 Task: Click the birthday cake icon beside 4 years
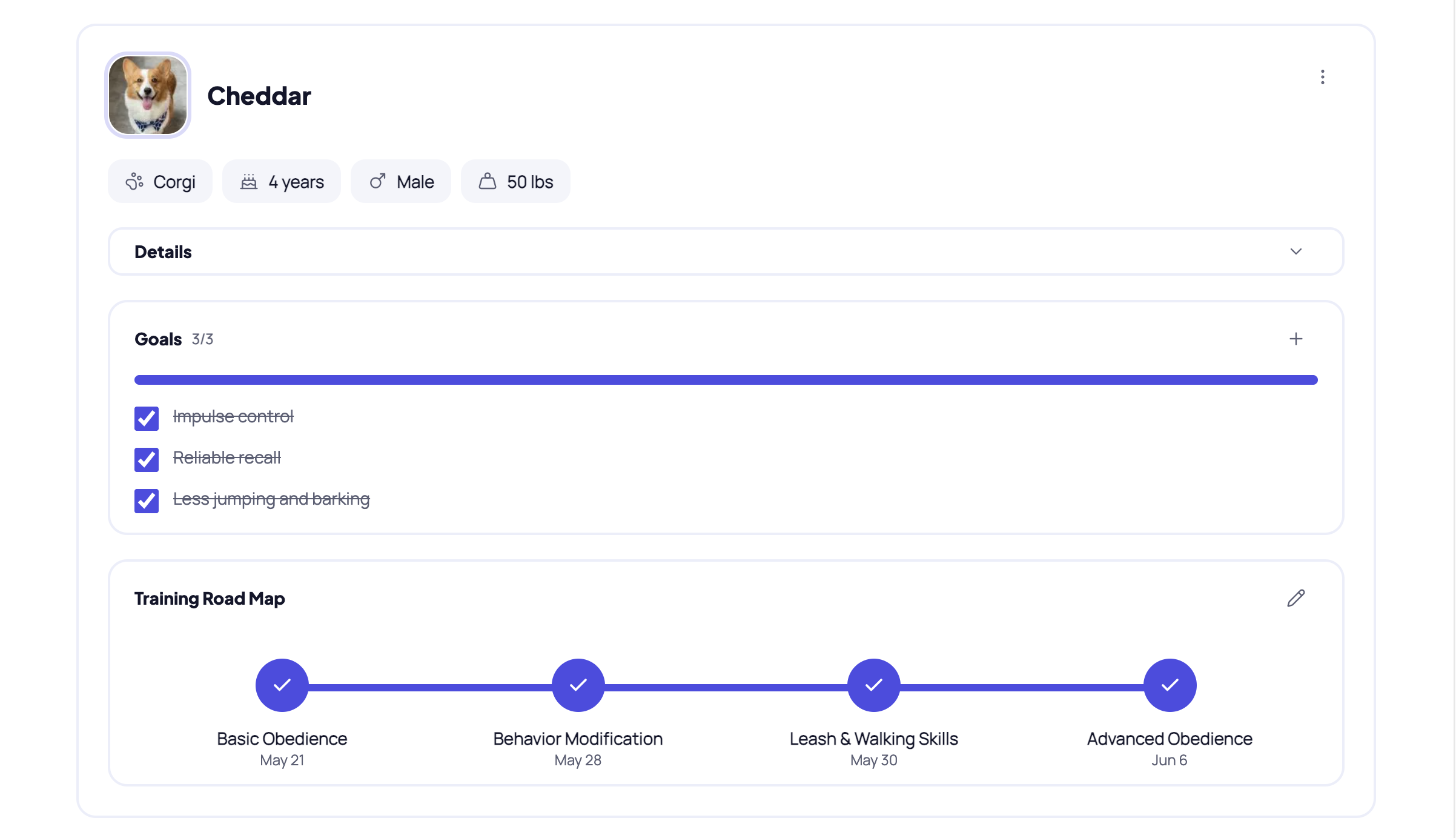point(249,182)
